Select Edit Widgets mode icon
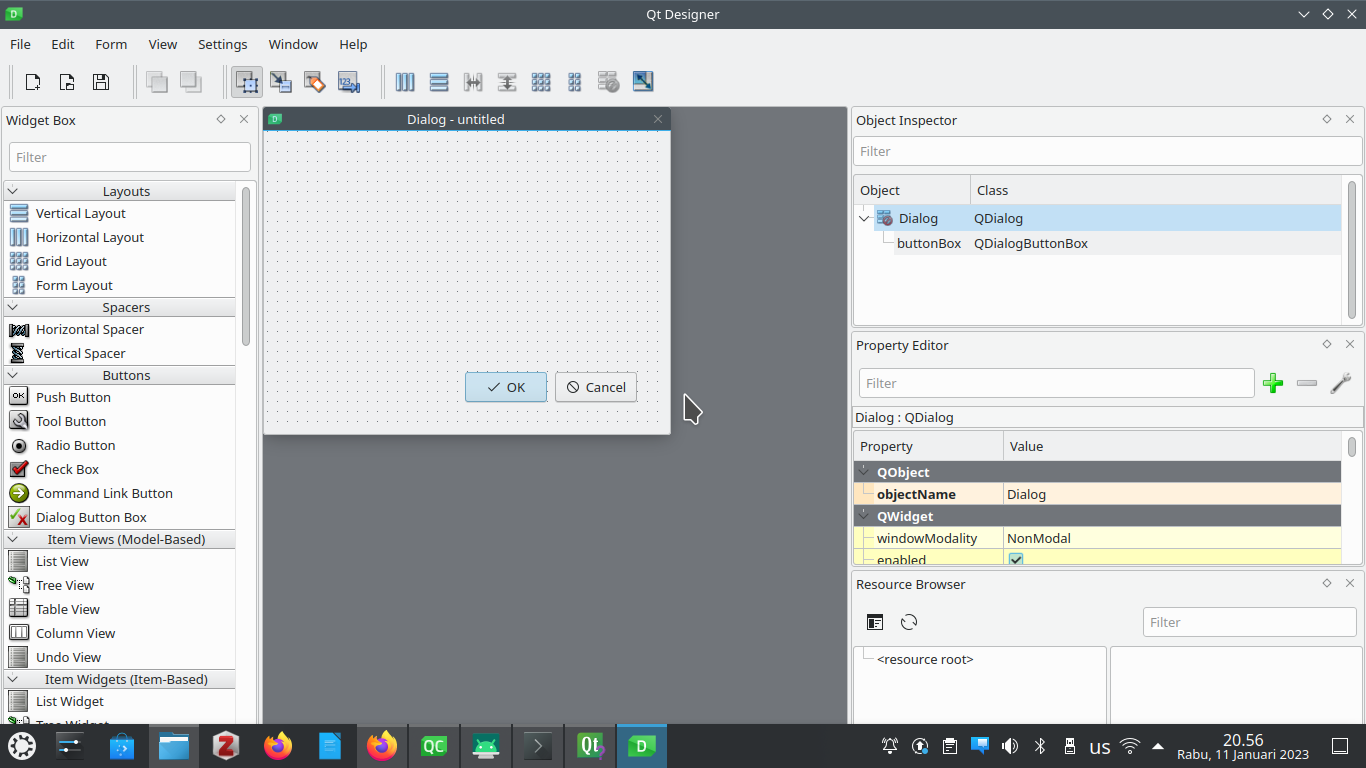 click(247, 82)
